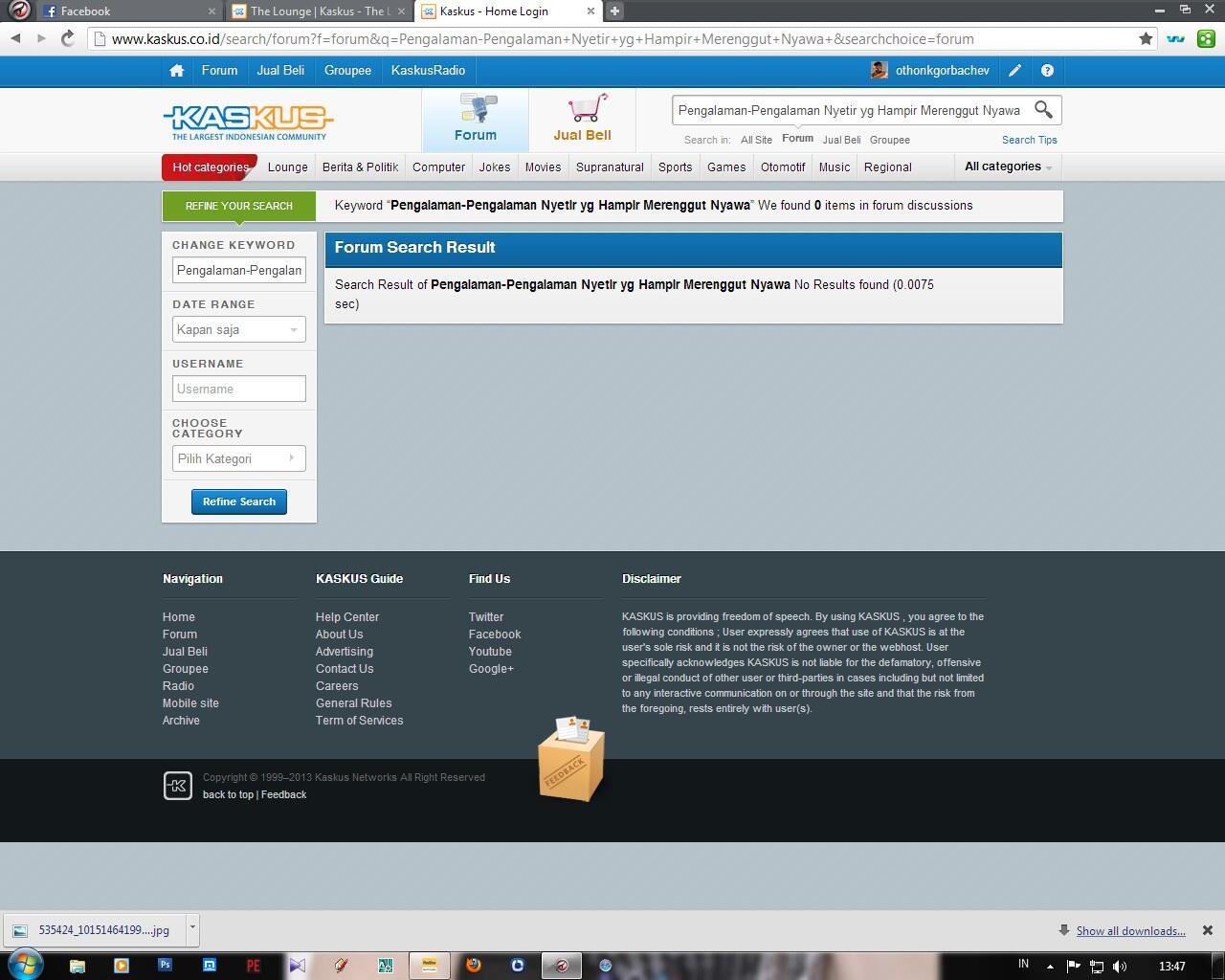Image resolution: width=1225 pixels, height=980 pixels.
Task: Open Twitter footer link
Action: click(486, 617)
